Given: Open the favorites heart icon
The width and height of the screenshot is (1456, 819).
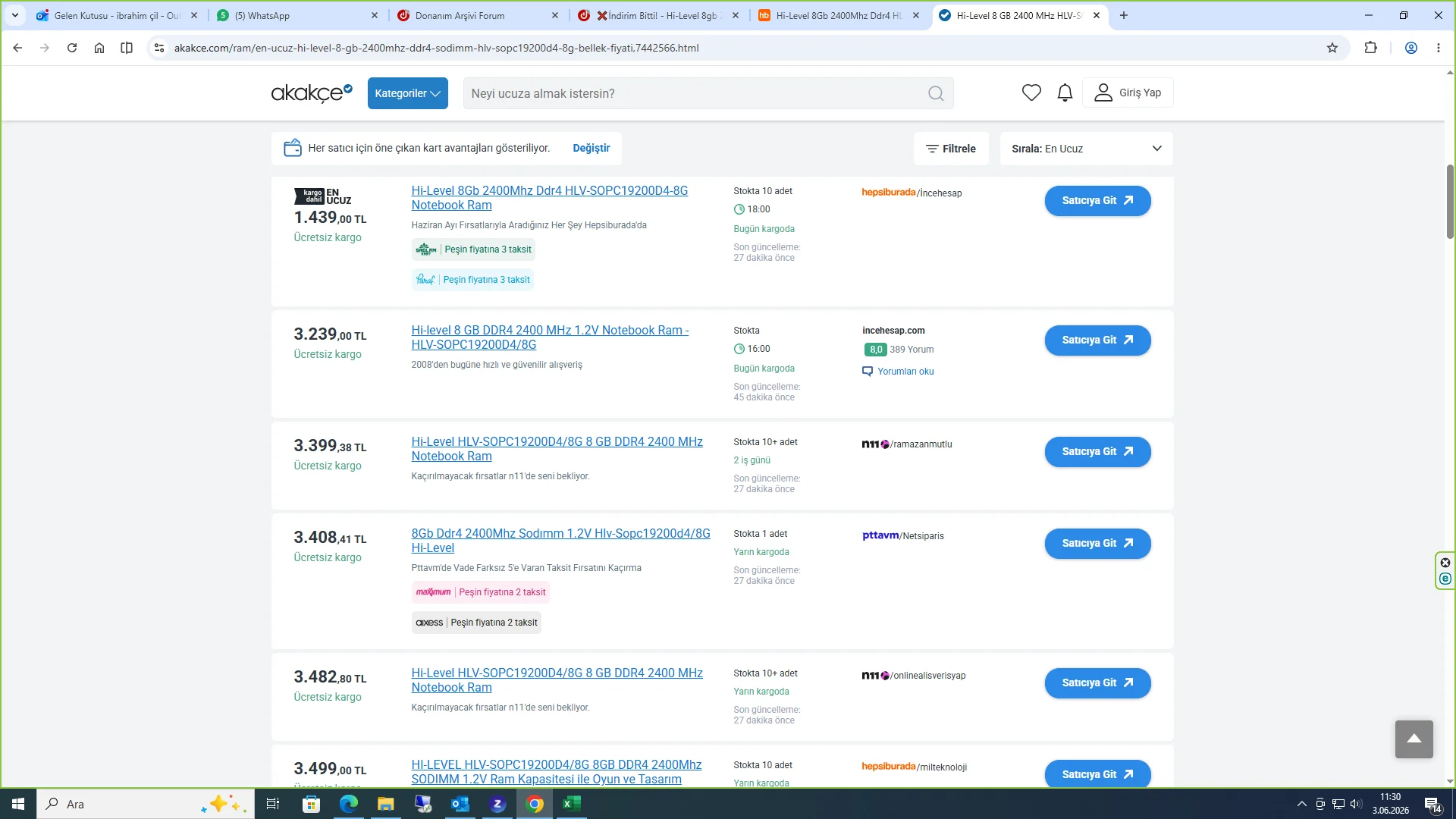Looking at the screenshot, I should (1031, 93).
